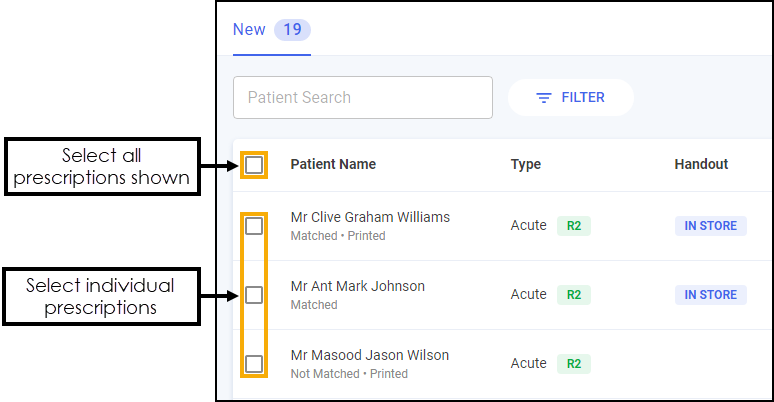774x402 pixels.
Task: Sort by the Type column header
Action: tap(526, 164)
